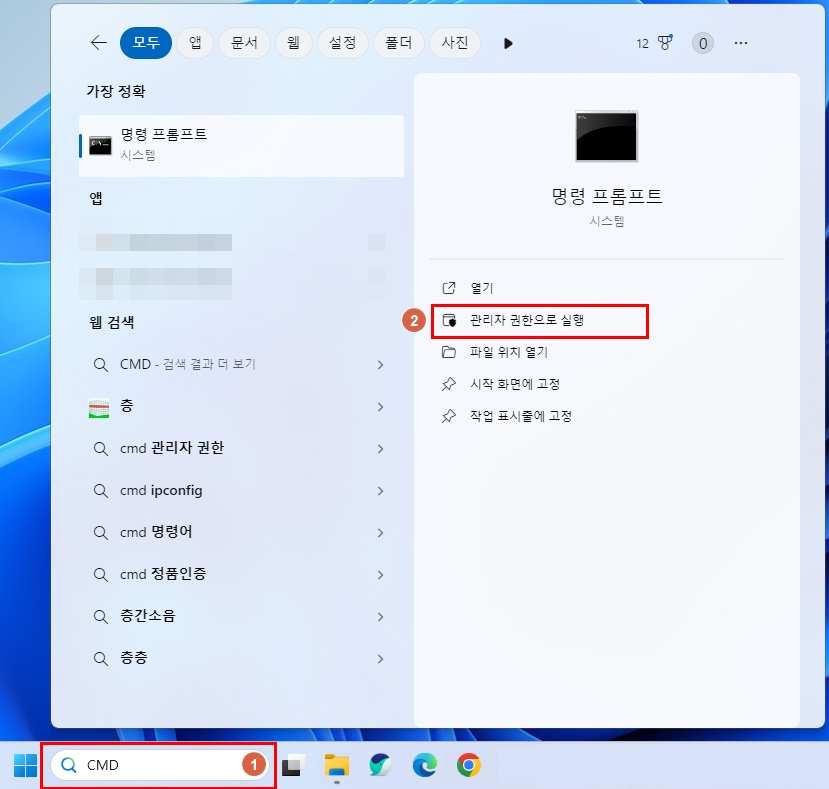Open File Explorer from the taskbar
This screenshot has width=829, height=789.
335,764
